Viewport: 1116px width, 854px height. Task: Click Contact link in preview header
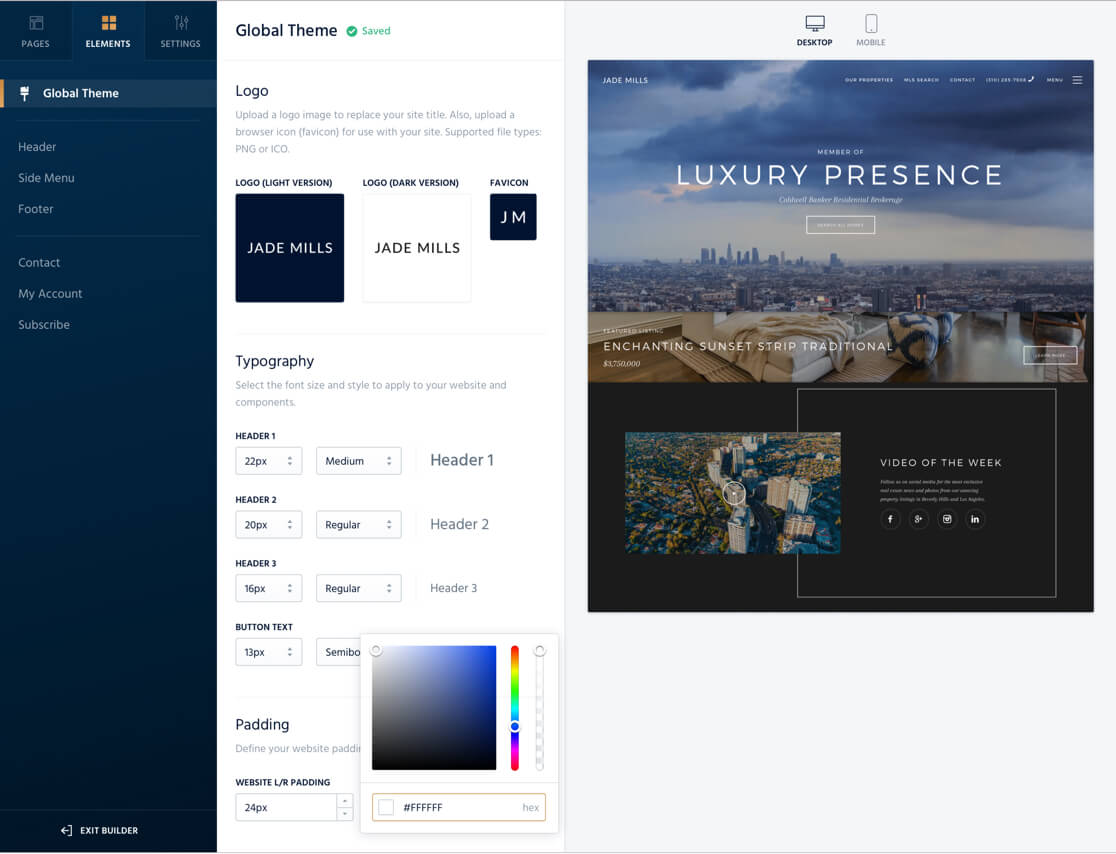[x=962, y=80]
